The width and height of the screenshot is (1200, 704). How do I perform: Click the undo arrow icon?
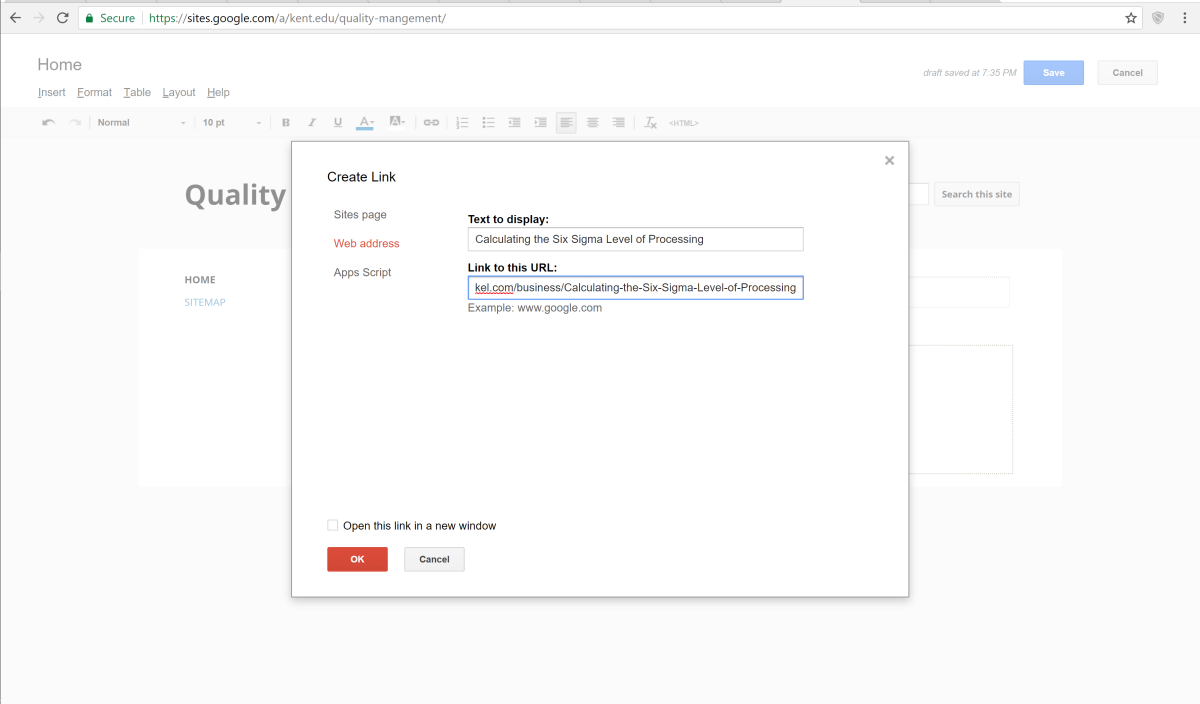tap(48, 123)
